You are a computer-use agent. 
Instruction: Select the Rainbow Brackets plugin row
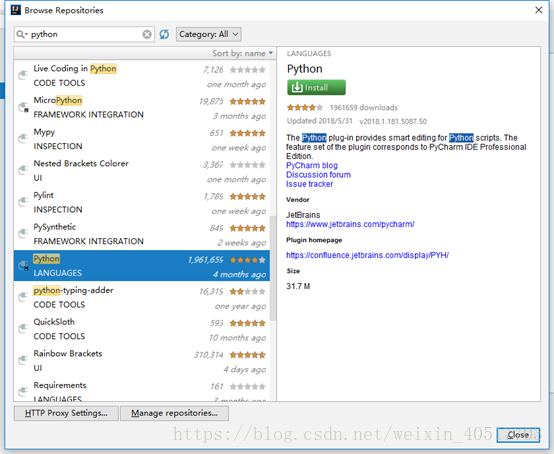[x=142, y=361]
